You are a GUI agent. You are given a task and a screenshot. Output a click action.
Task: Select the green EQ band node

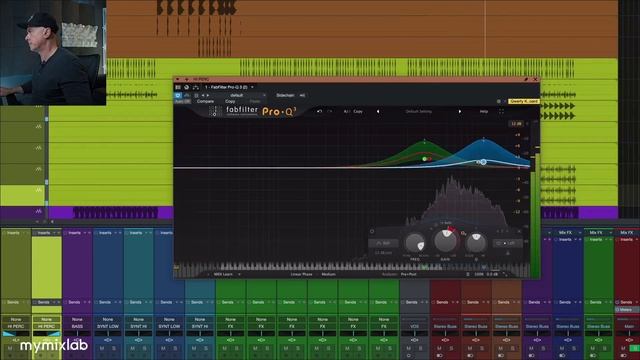[424, 159]
